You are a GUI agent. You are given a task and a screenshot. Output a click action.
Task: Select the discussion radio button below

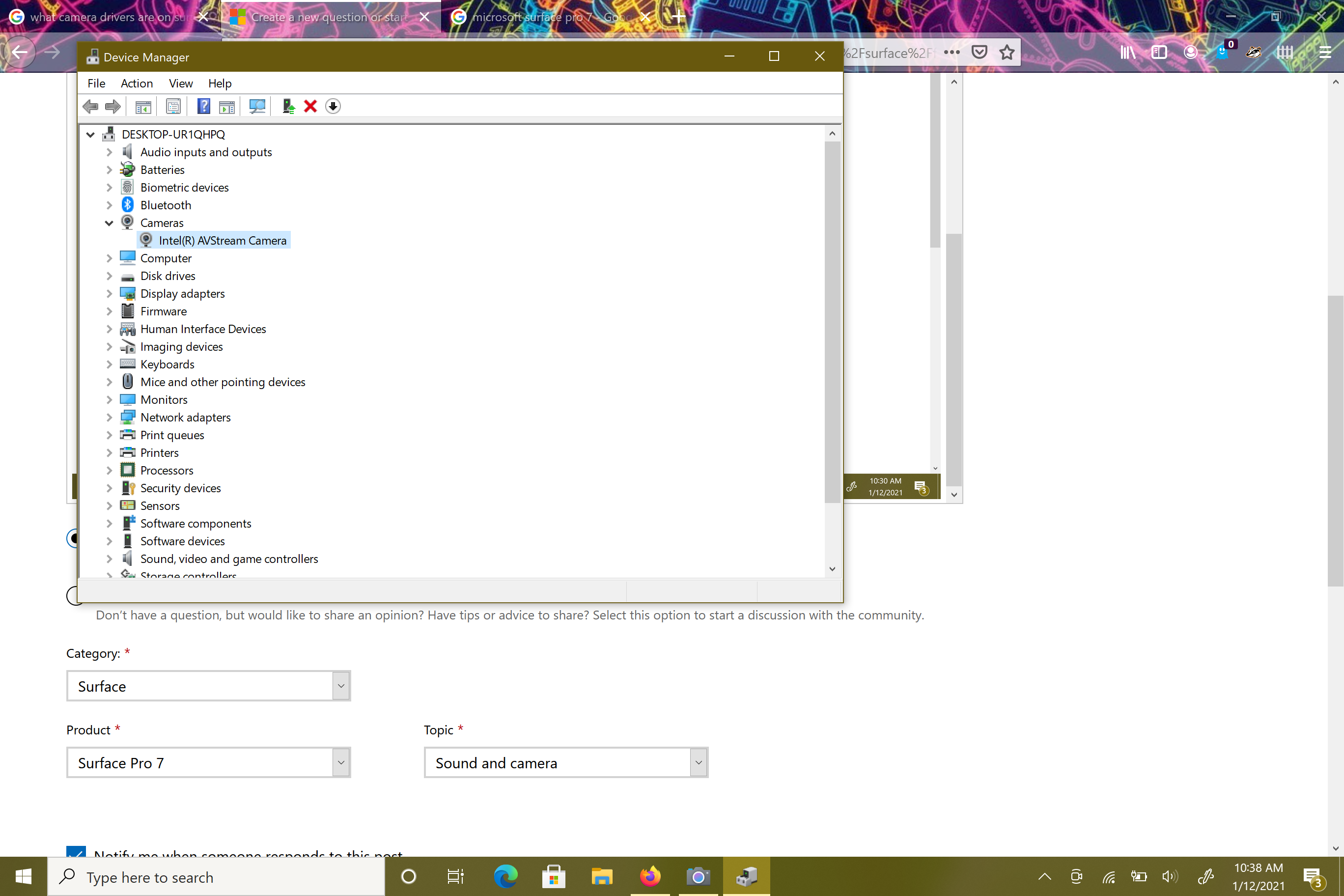tap(72, 595)
